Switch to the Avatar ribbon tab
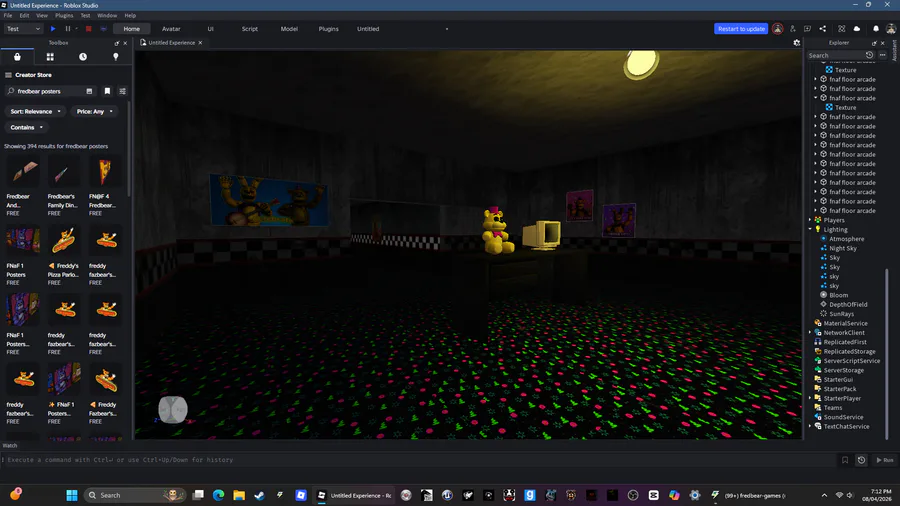This screenshot has width=900, height=506. coord(171,29)
